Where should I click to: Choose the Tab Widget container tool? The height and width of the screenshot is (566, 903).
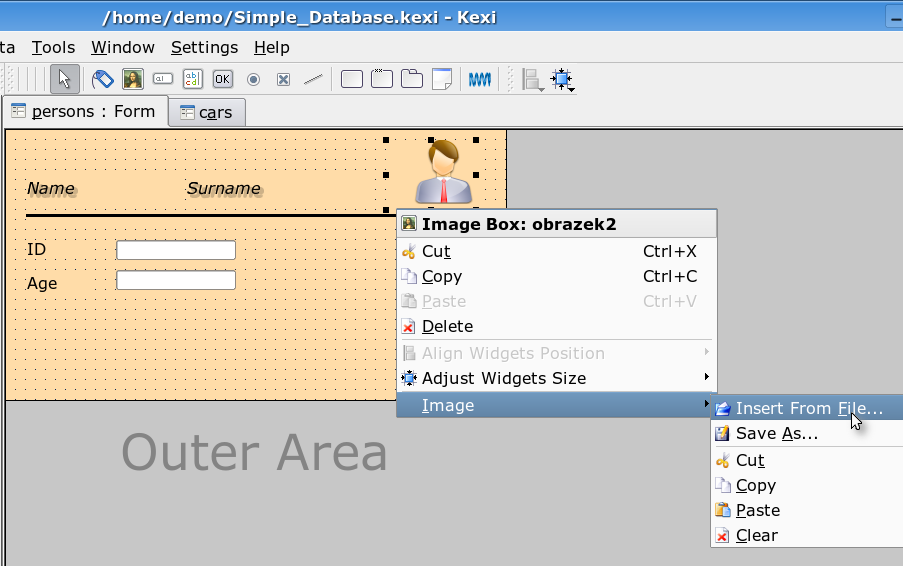pyautogui.click(x=411, y=79)
